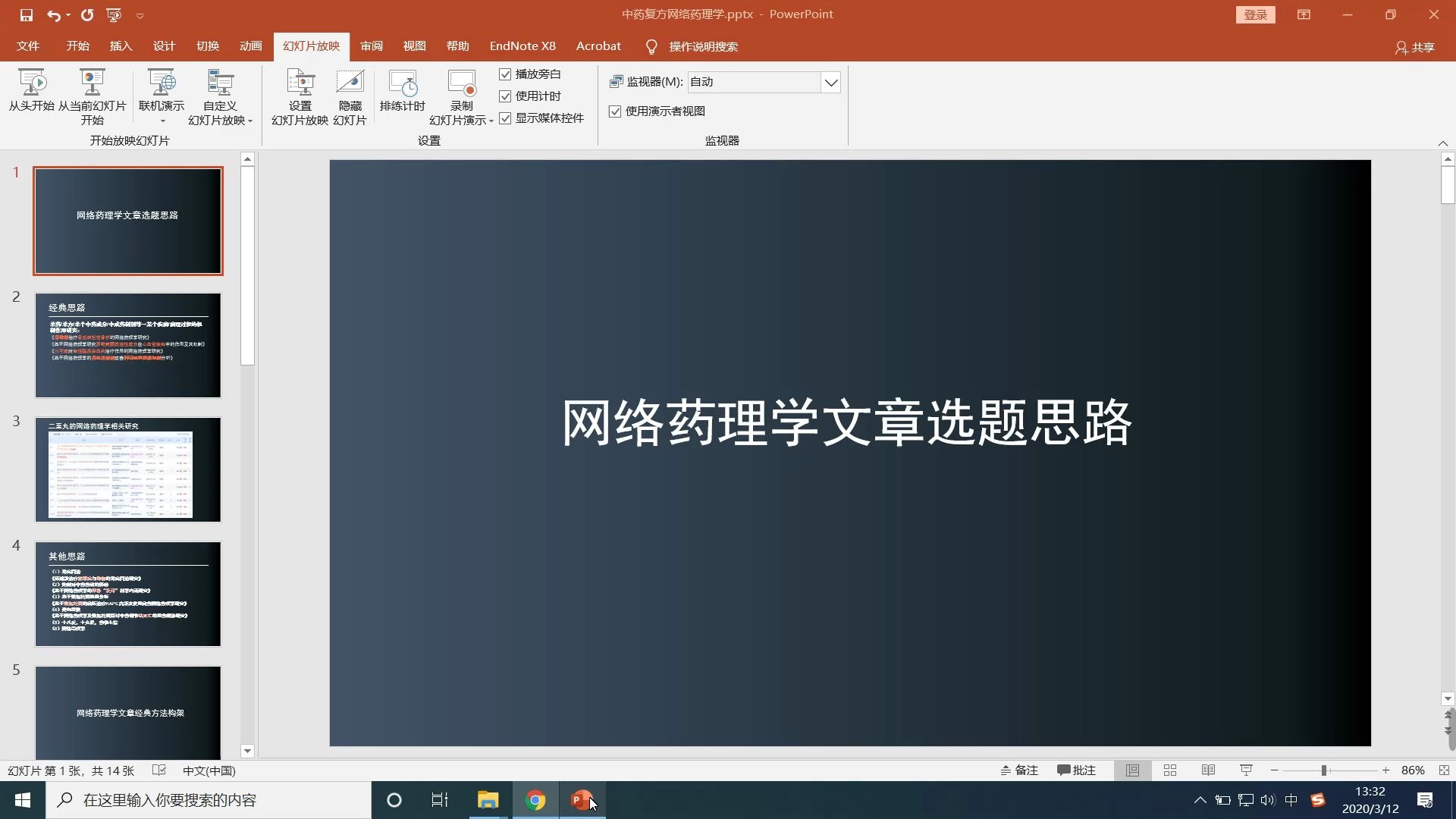
Task: Expand 联机演示 dropdown arrow
Action: point(162,121)
